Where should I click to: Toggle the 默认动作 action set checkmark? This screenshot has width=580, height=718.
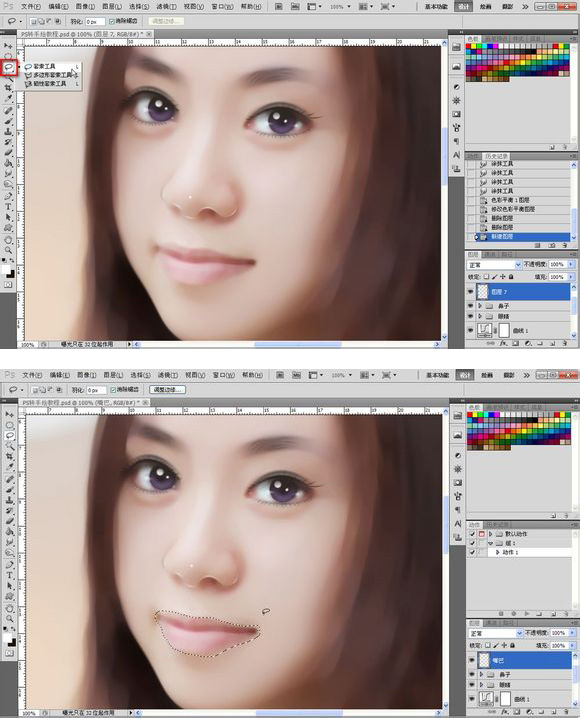[472, 534]
